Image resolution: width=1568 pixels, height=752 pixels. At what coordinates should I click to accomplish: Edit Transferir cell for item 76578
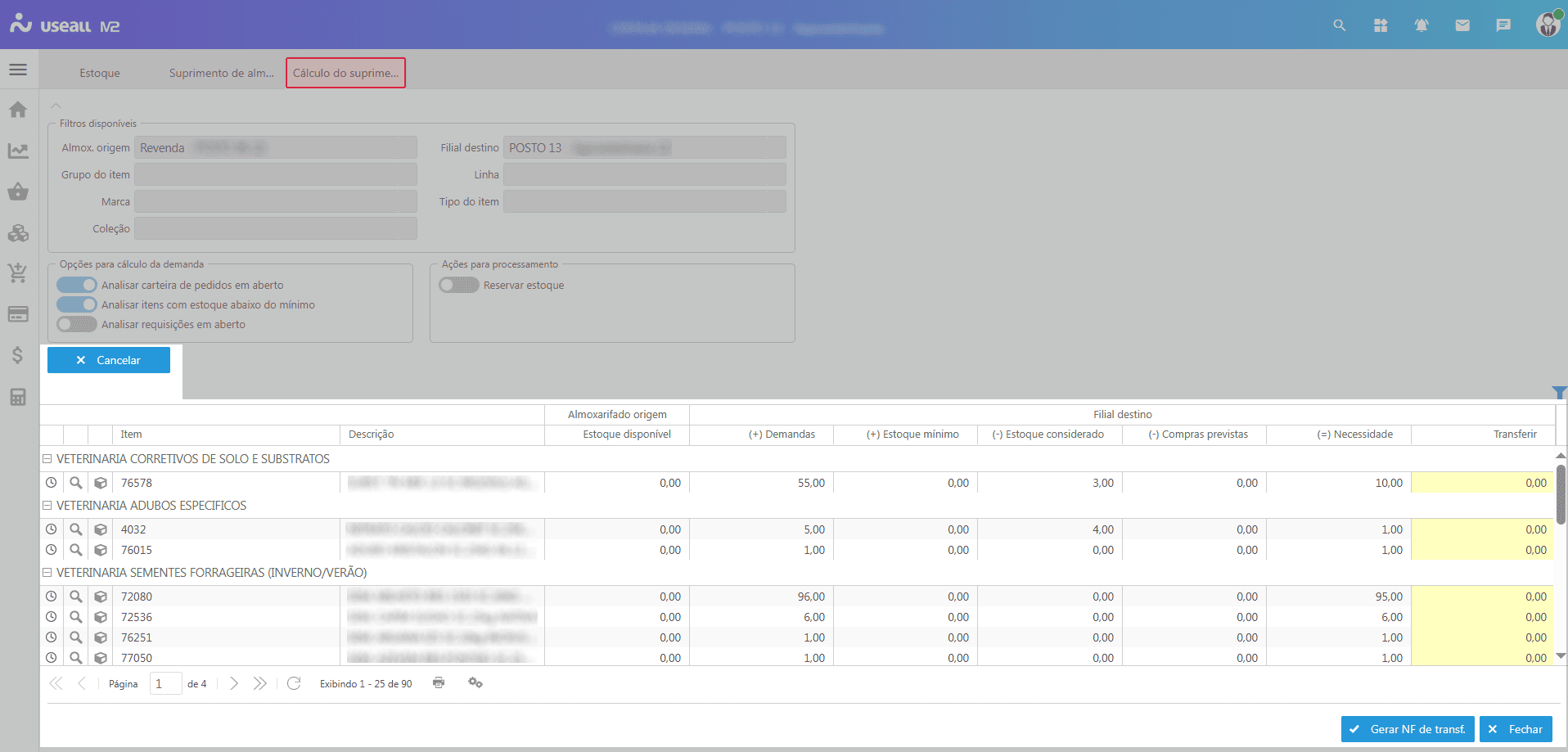tap(1481, 483)
